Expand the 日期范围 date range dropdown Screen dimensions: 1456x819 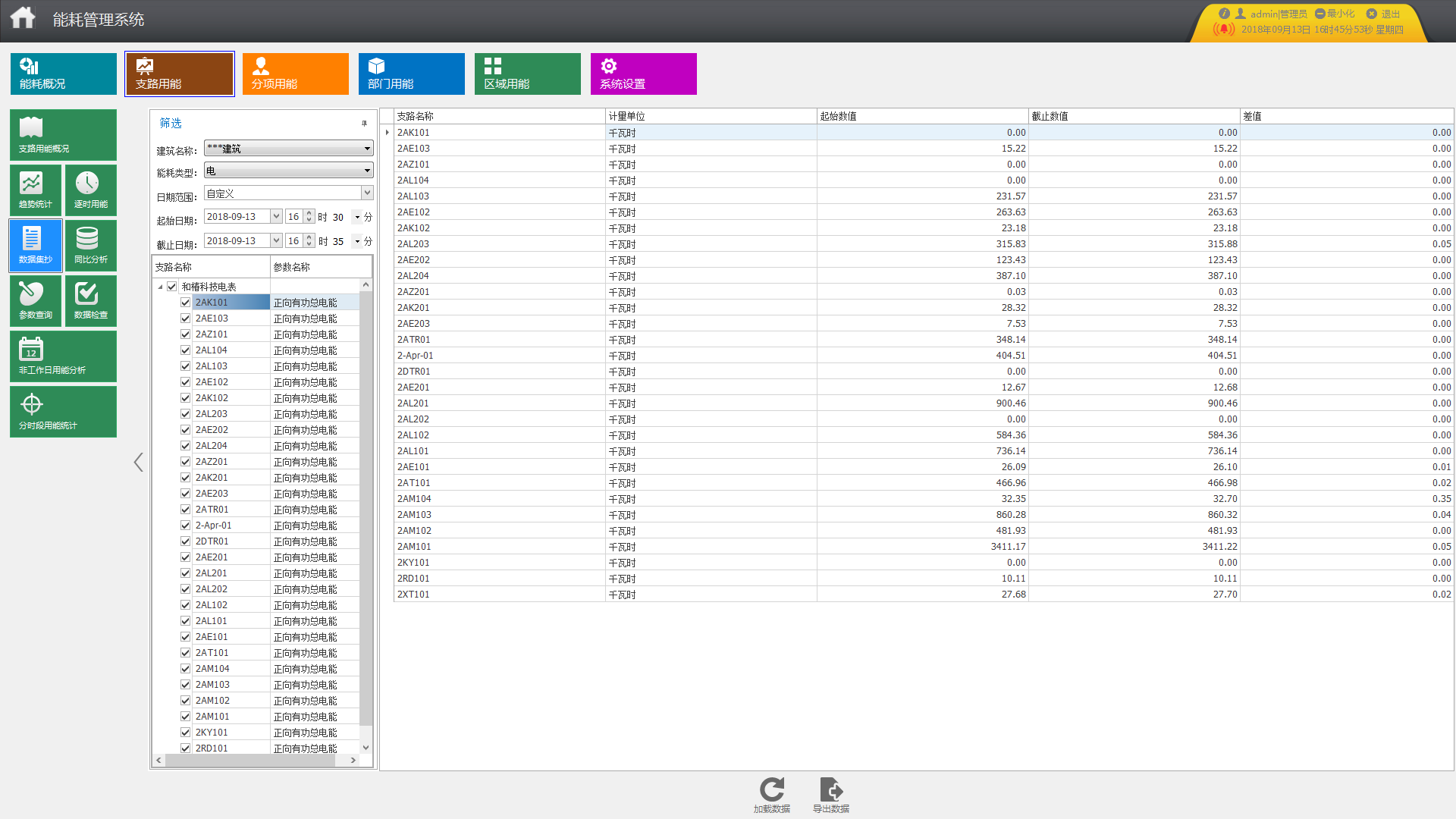(367, 193)
